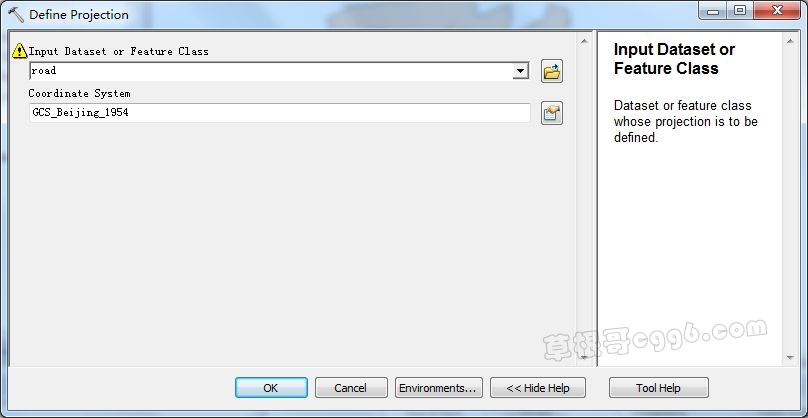
Task: Close the Define Projection dialog
Action: (x=777, y=11)
